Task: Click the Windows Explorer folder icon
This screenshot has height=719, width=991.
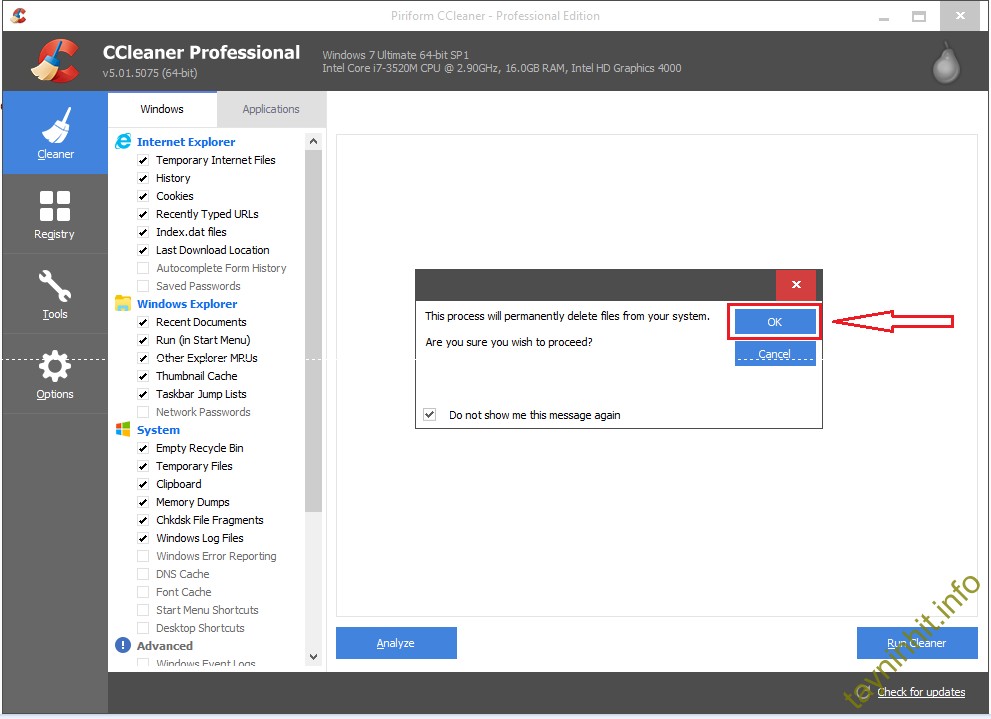Action: point(123,304)
